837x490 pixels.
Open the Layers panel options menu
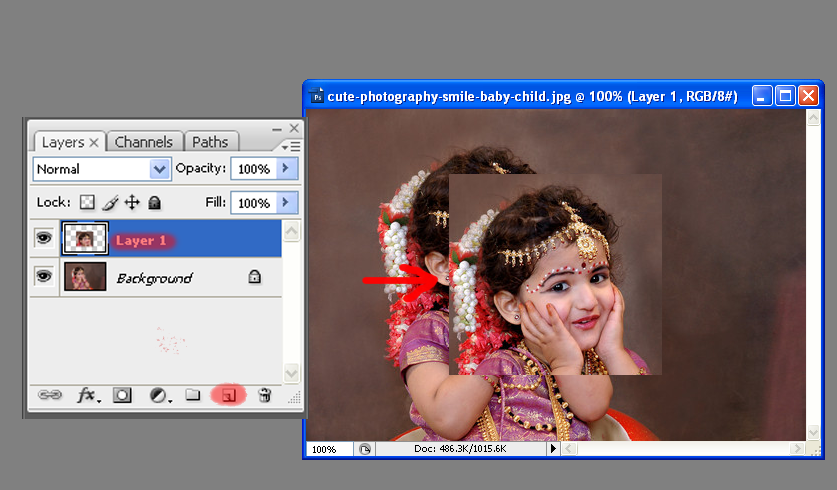click(290, 146)
